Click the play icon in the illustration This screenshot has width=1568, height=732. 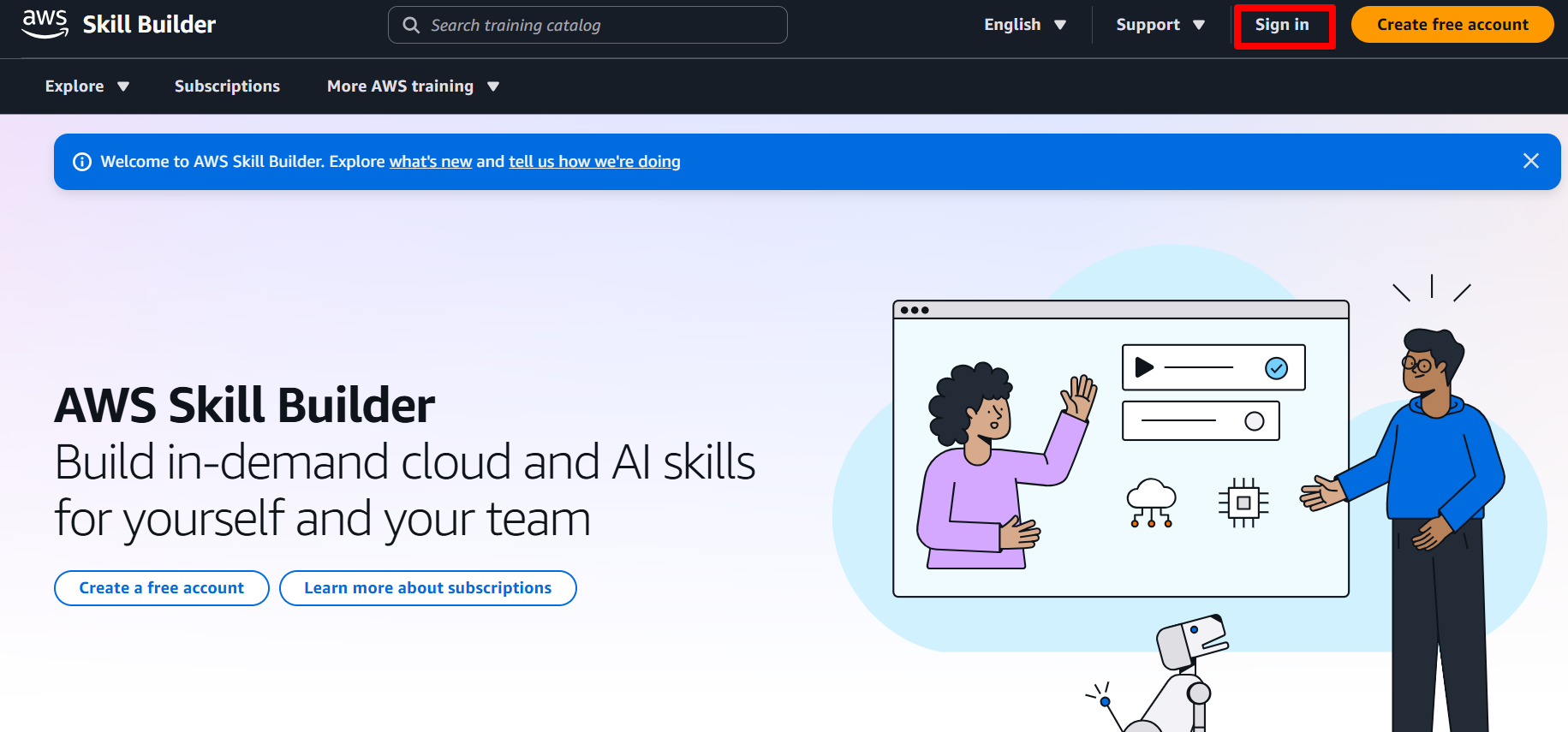(1143, 367)
